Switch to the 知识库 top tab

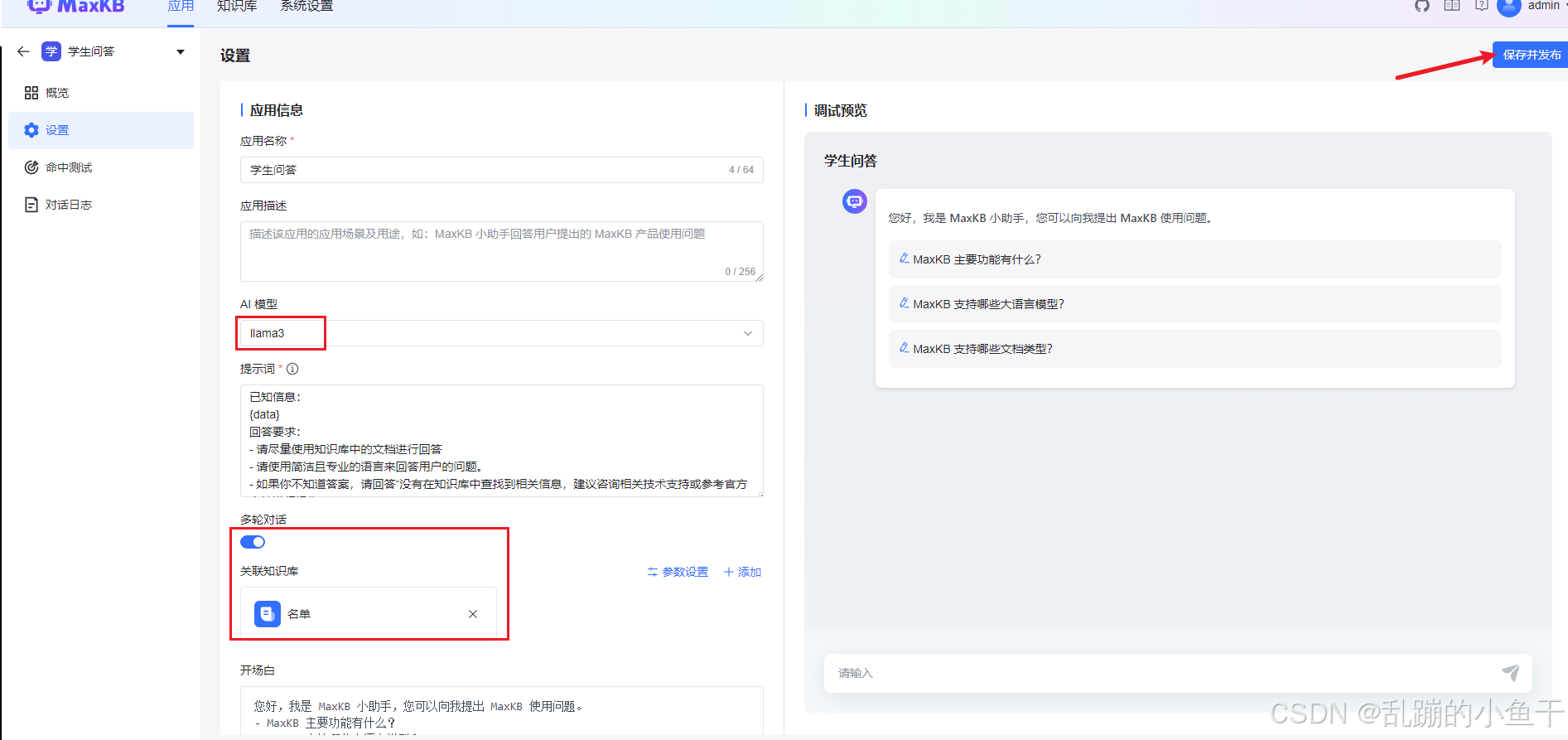click(x=237, y=7)
